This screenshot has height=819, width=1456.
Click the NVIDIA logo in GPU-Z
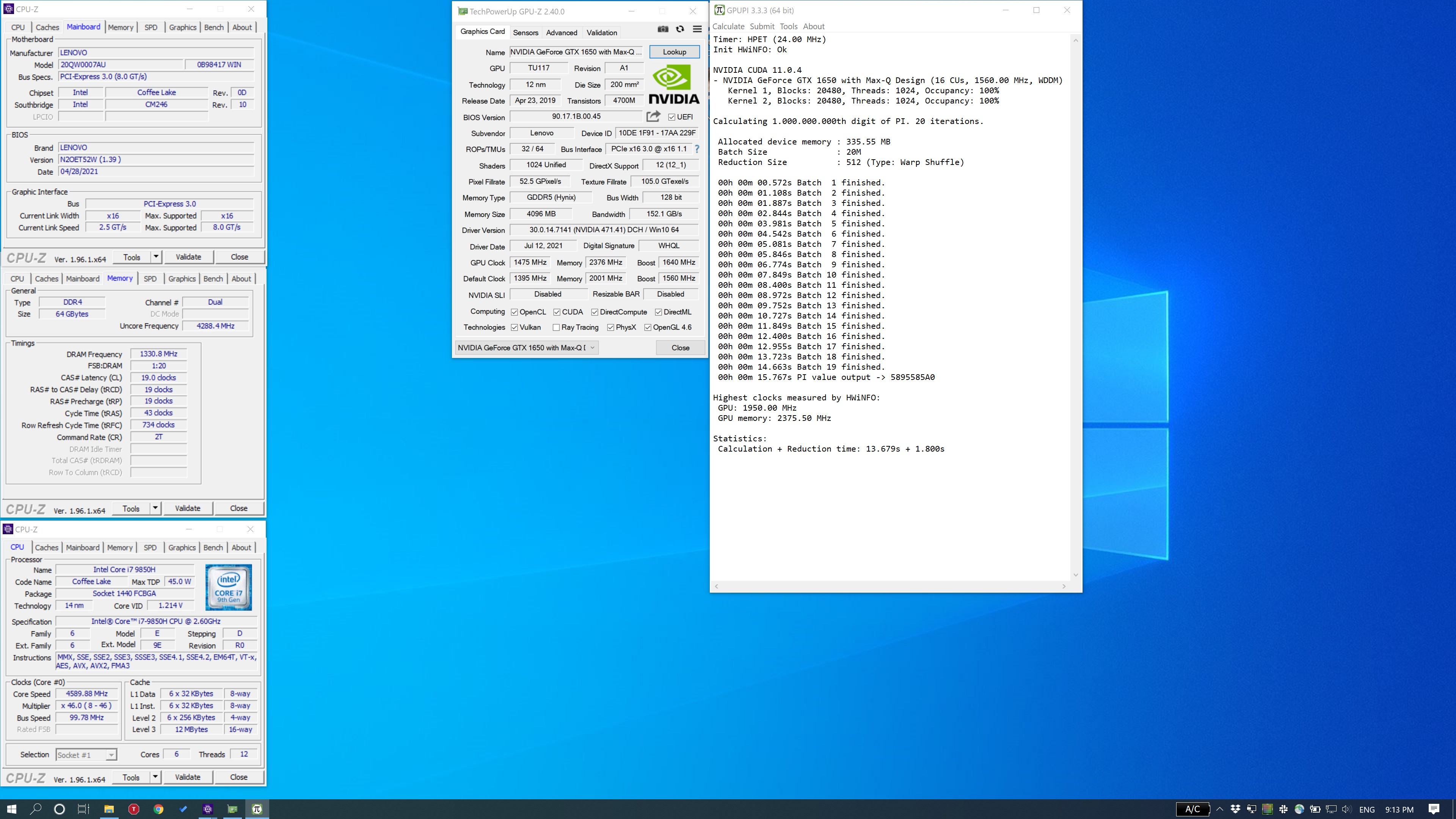click(x=674, y=84)
